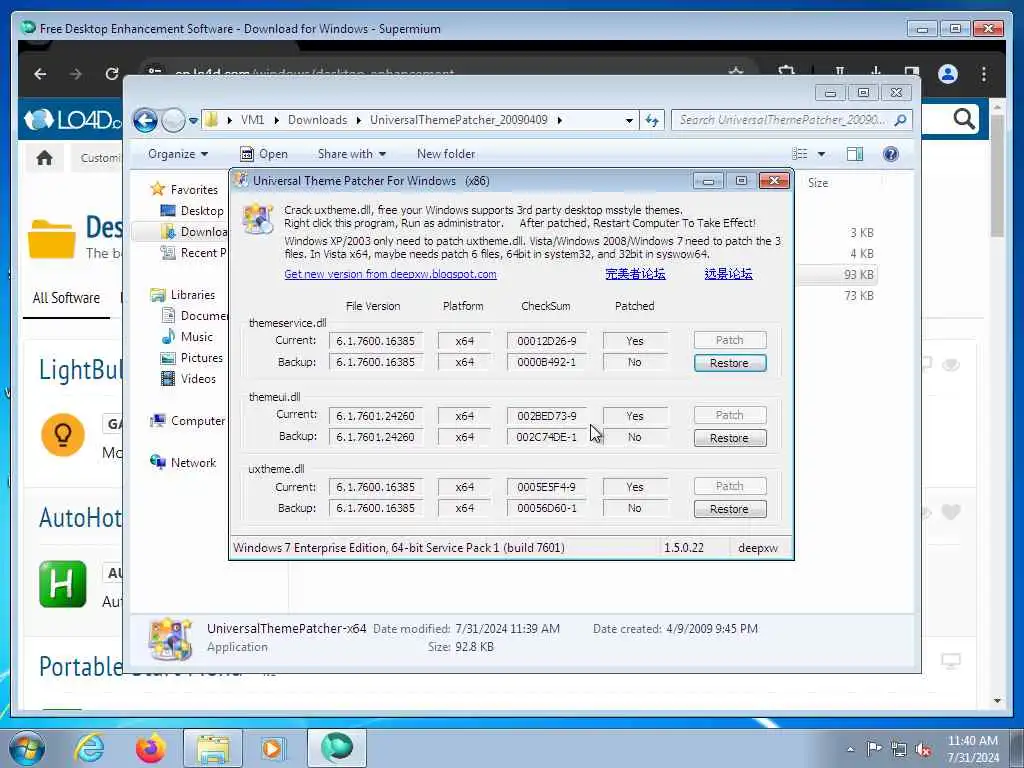The height and width of the screenshot is (768, 1024).
Task: Select Favorites in navigation pane
Action: (x=194, y=190)
